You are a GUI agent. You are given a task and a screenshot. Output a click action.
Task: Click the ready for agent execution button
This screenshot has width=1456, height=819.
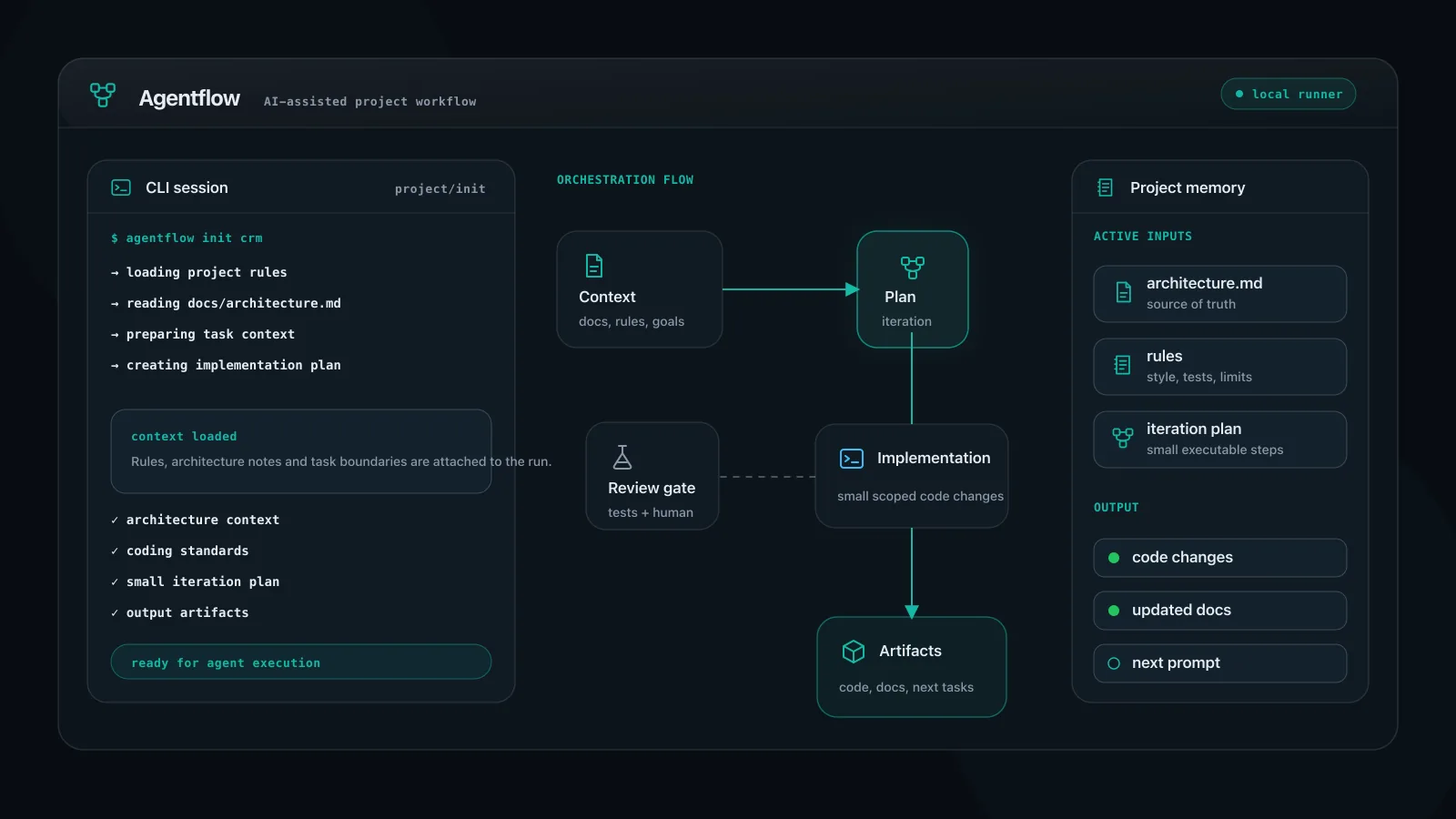click(301, 662)
